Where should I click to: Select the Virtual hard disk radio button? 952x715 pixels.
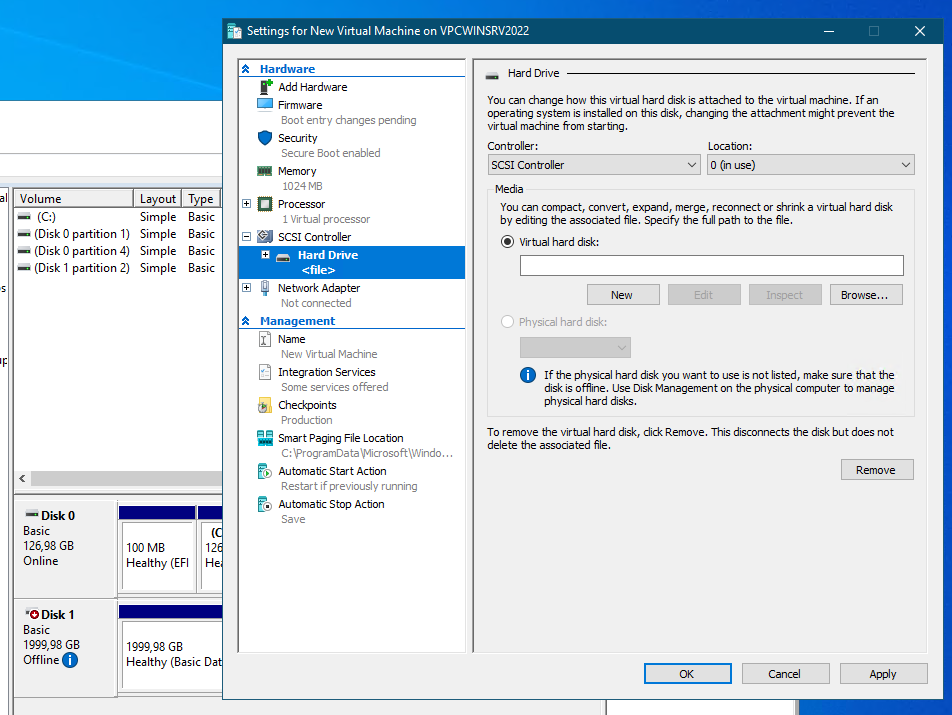point(508,242)
